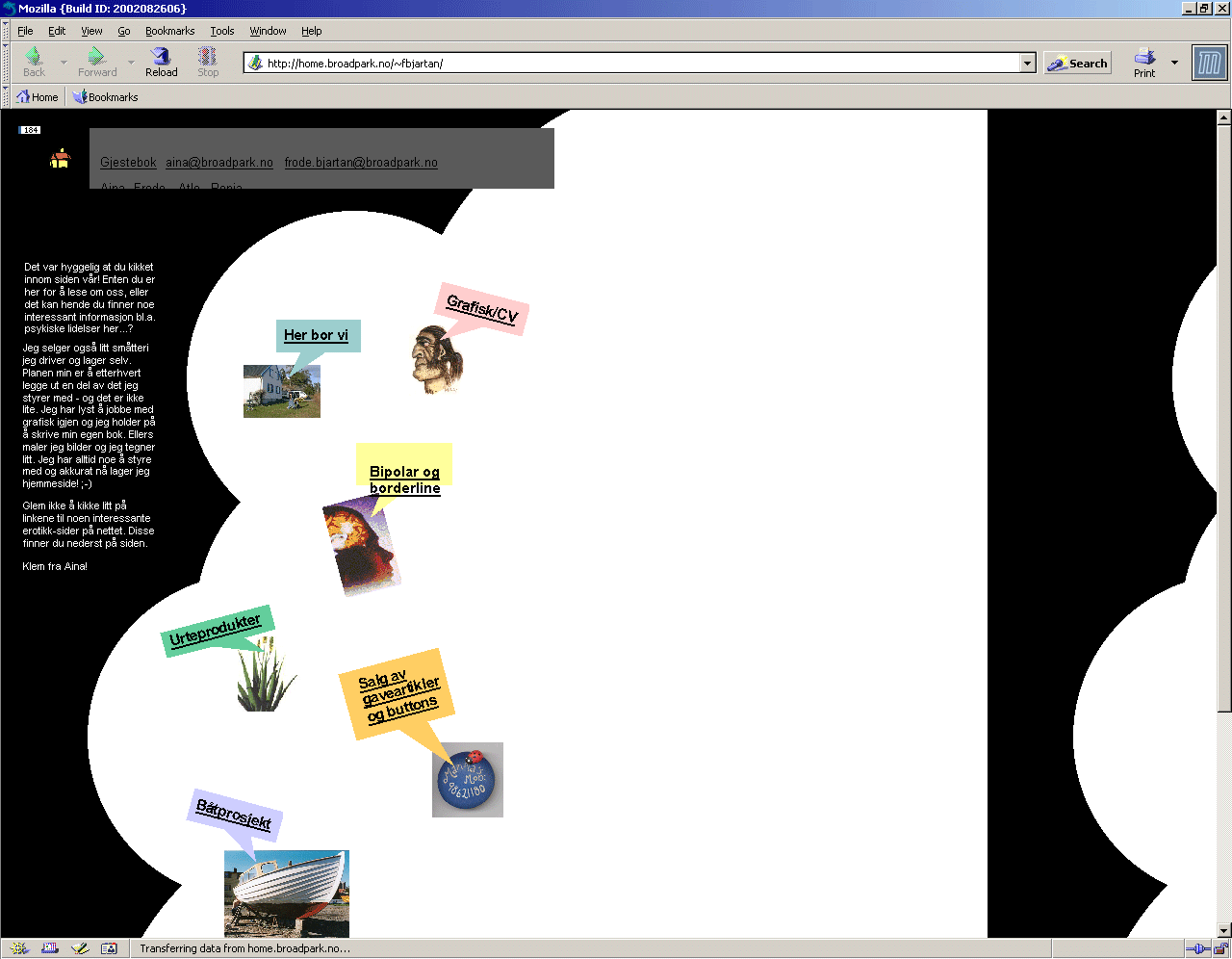Click the Forward navigation button
Image resolution: width=1232 pixels, height=959 pixels.
[x=97, y=63]
